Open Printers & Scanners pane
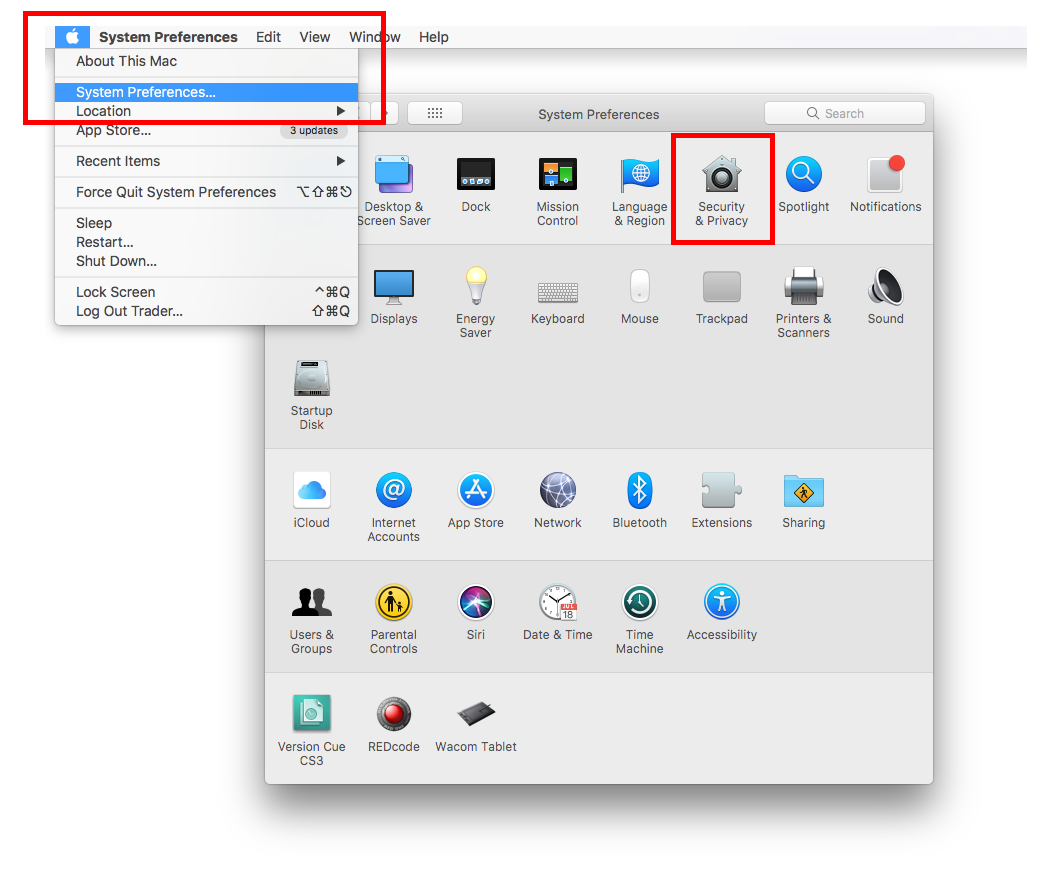 [x=803, y=302]
